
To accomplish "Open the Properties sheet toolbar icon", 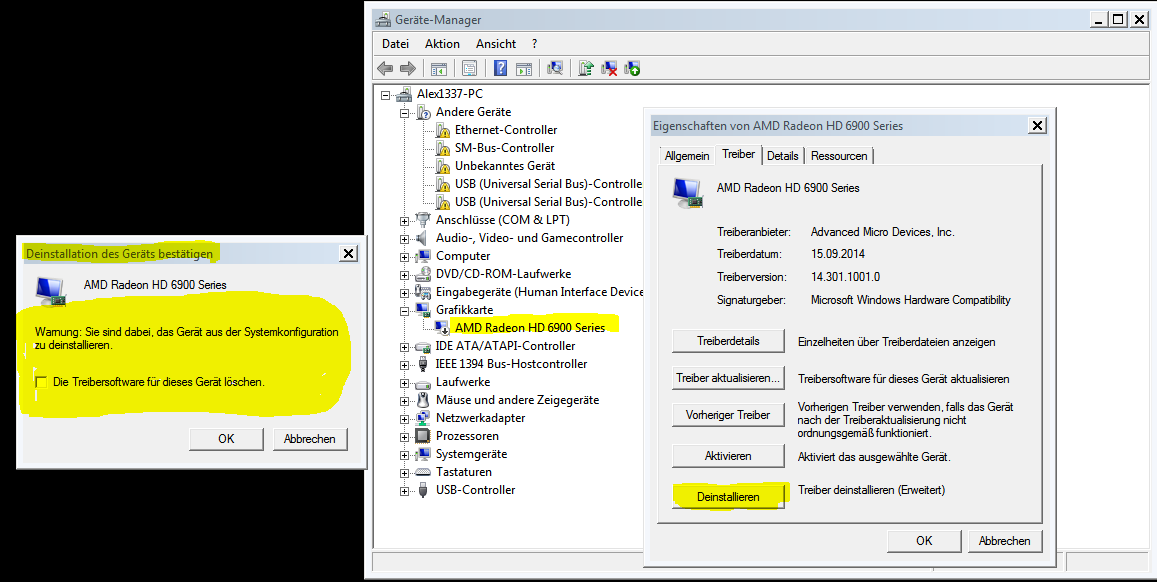I will point(469,69).
